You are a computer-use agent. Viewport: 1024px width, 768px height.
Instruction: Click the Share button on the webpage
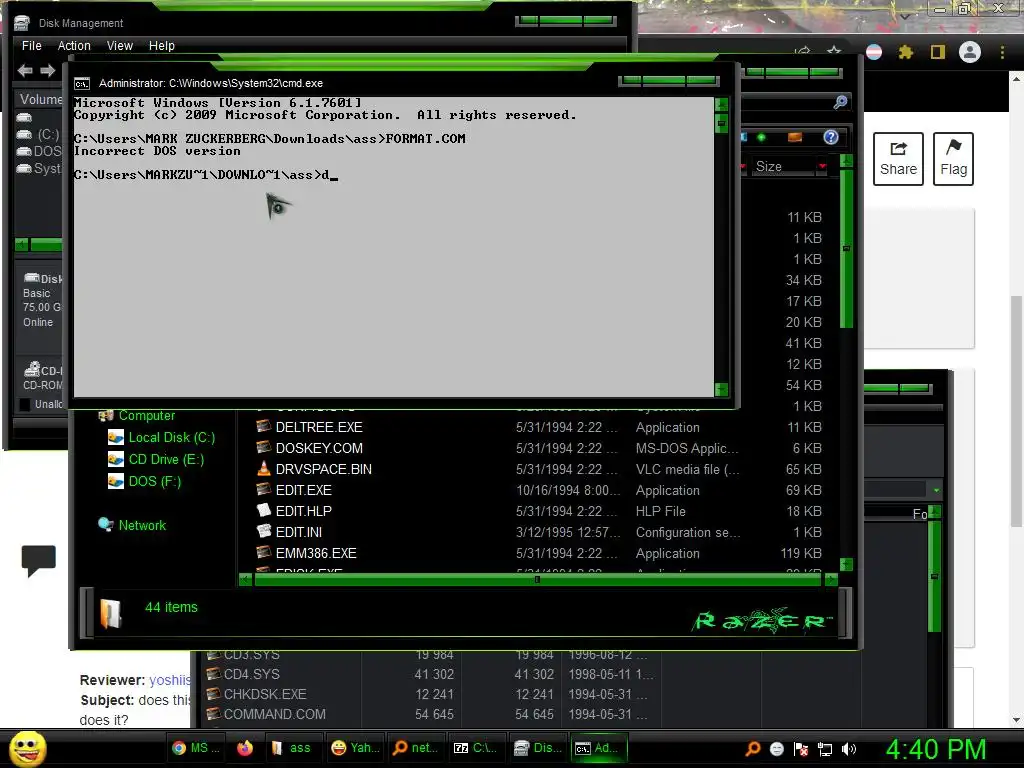898,159
